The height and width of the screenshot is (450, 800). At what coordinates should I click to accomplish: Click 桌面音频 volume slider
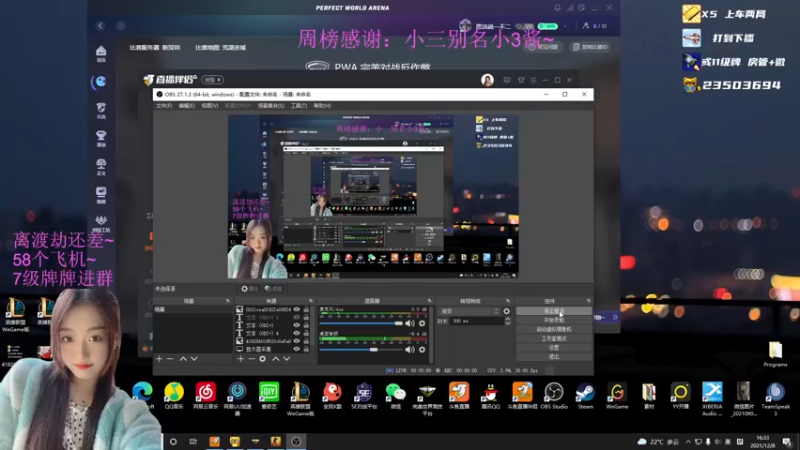pyautogui.click(x=361, y=349)
